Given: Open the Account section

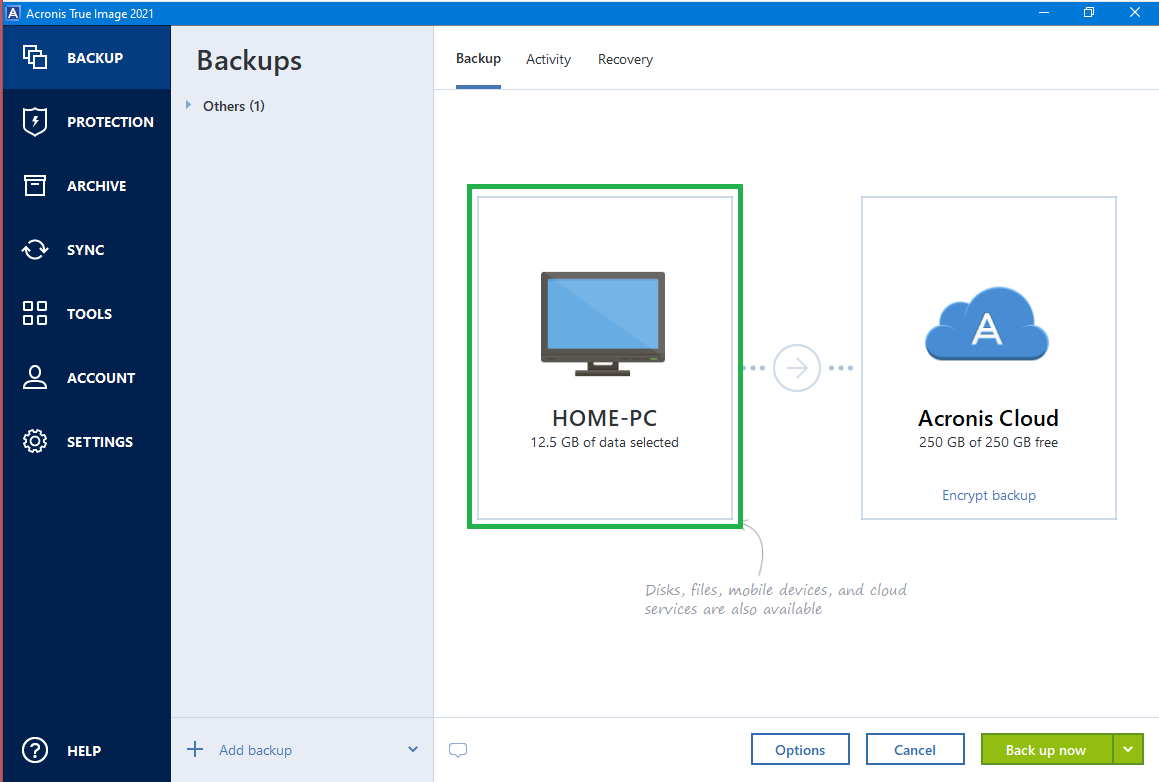Looking at the screenshot, I should (x=86, y=377).
